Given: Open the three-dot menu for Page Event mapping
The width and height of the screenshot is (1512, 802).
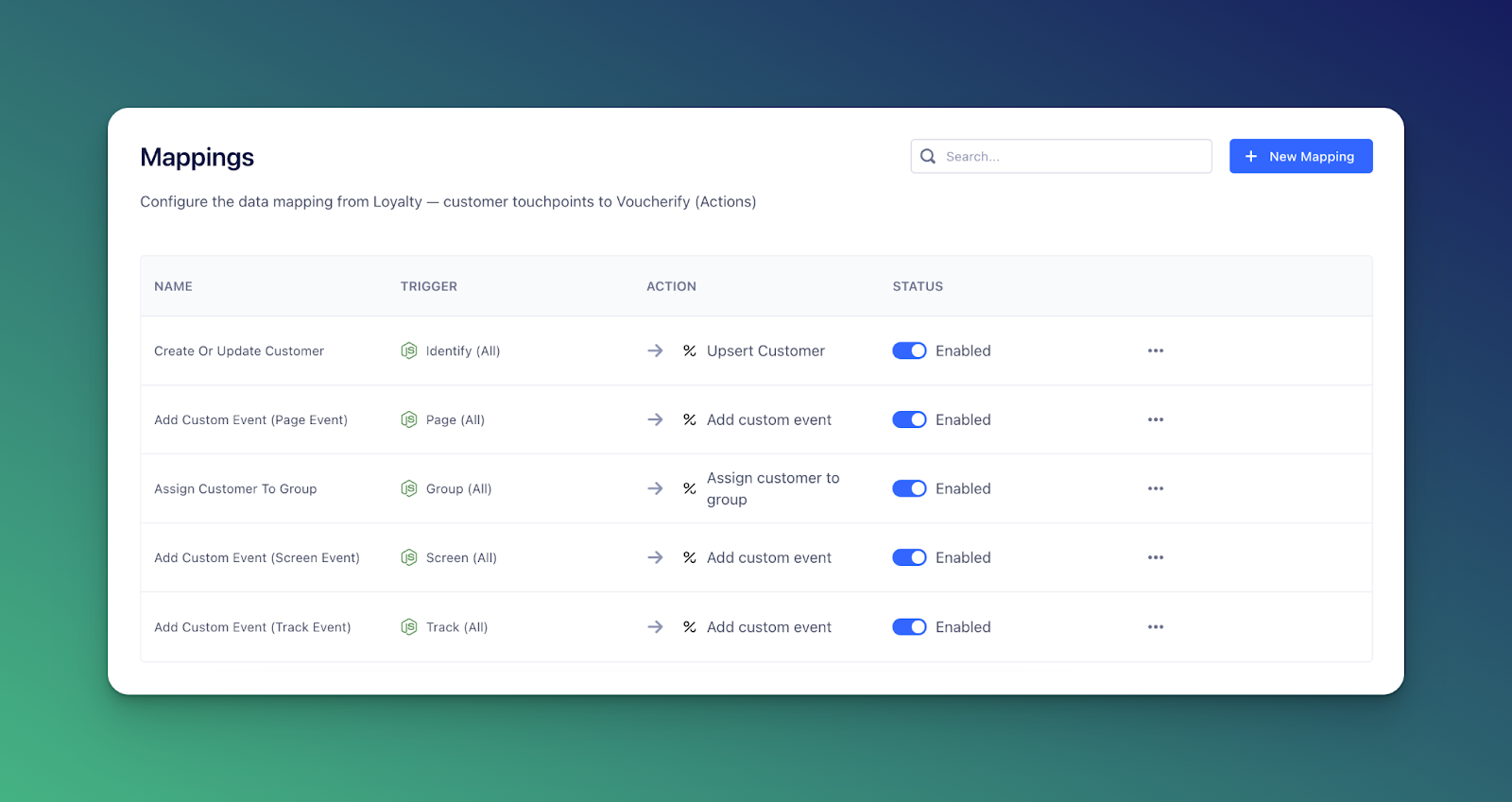Looking at the screenshot, I should tap(1155, 419).
